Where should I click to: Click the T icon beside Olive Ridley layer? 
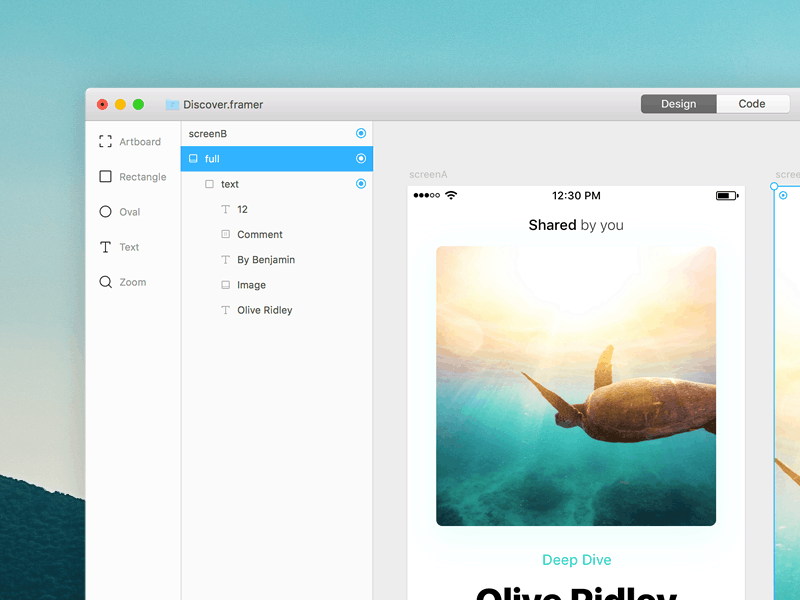tap(225, 310)
